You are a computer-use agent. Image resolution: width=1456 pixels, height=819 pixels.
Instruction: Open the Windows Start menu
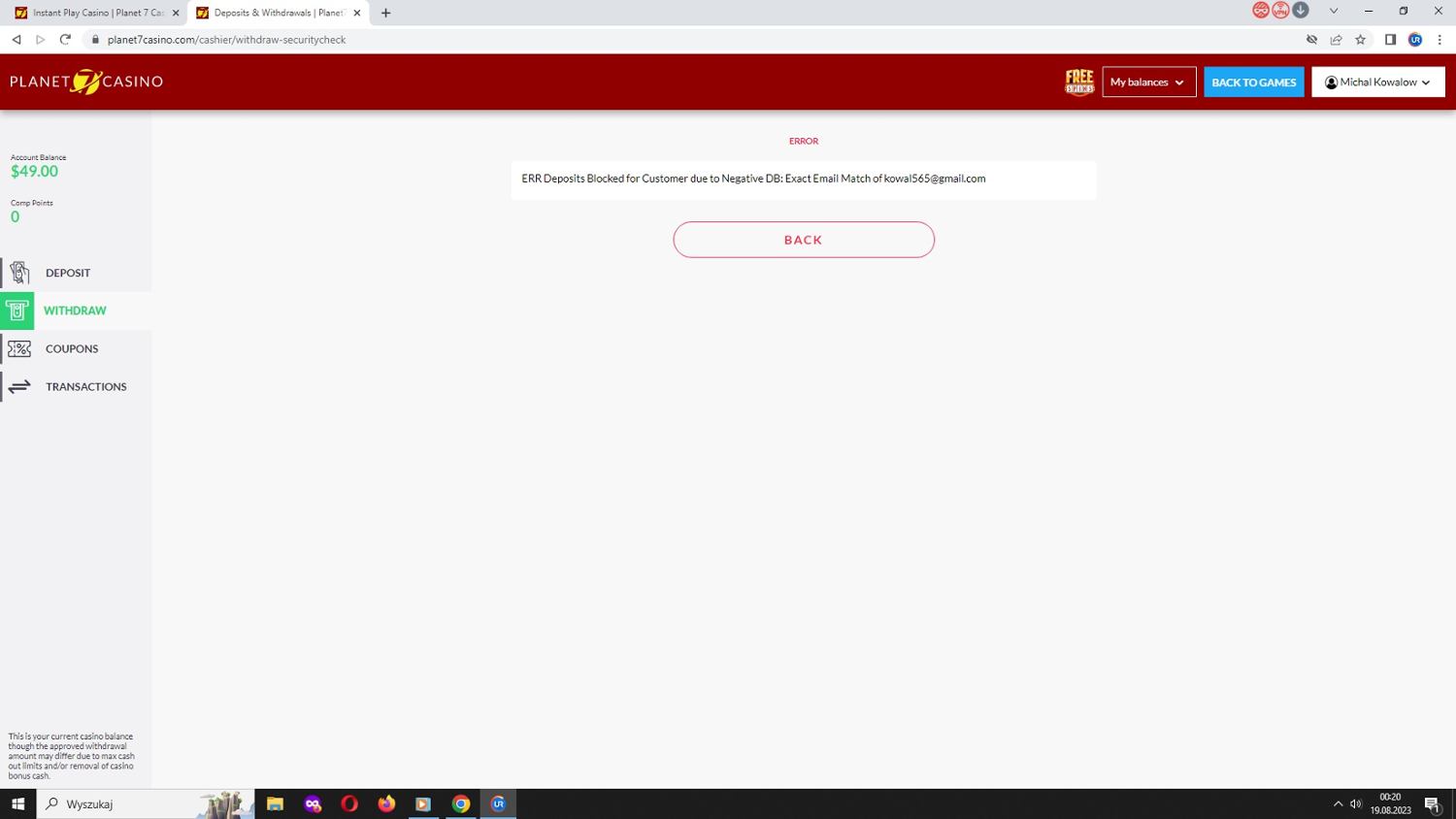17,803
